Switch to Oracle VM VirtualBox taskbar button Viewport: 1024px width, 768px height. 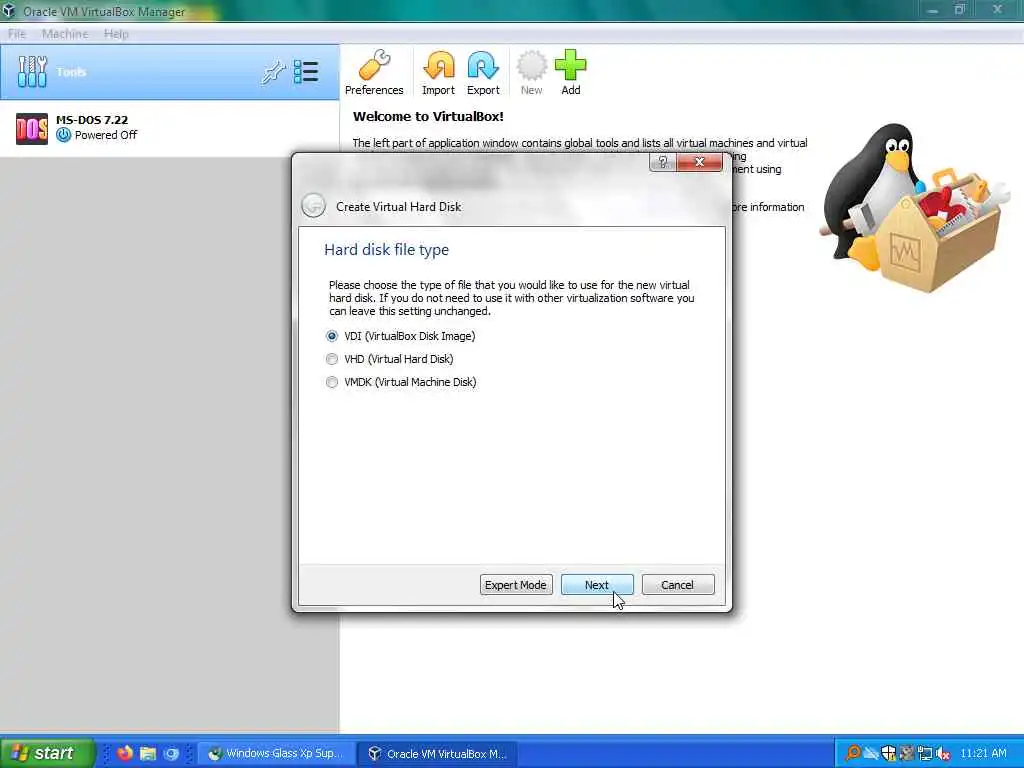click(x=439, y=753)
